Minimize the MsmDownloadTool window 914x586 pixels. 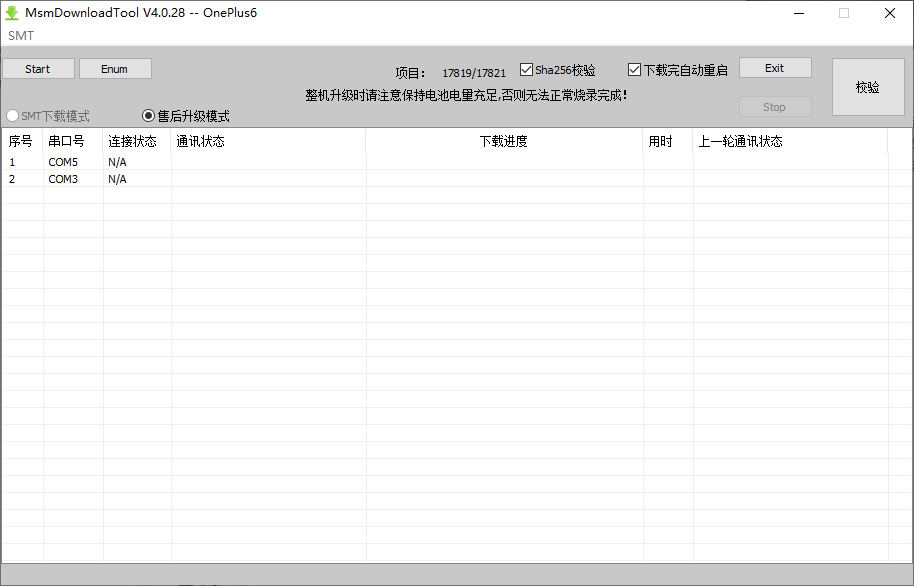[x=799, y=13]
